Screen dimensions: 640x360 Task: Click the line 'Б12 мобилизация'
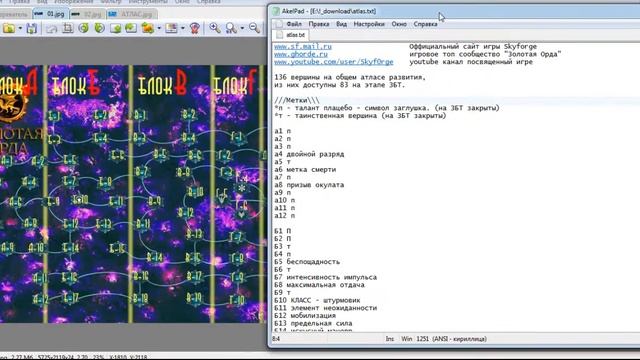tap(305, 316)
